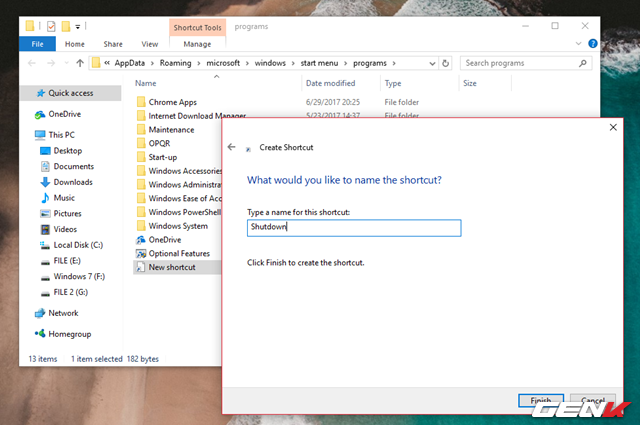
Task: Select the OPQR folder icon
Action: pos(141,143)
